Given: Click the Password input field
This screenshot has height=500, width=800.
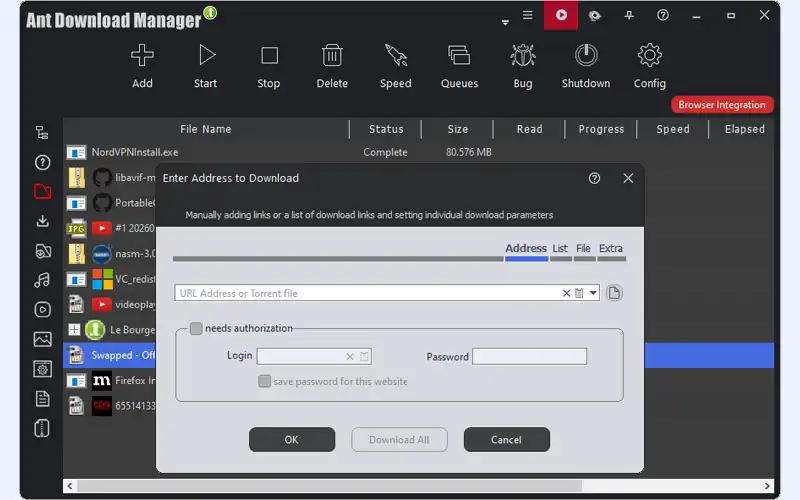Looking at the screenshot, I should pyautogui.click(x=530, y=356).
